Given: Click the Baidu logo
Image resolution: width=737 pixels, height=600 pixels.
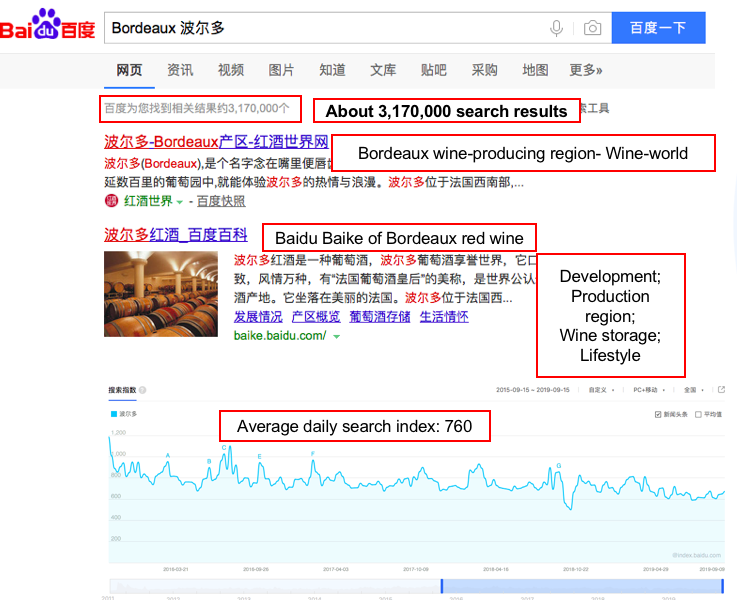Looking at the screenshot, I should pos(47,24).
